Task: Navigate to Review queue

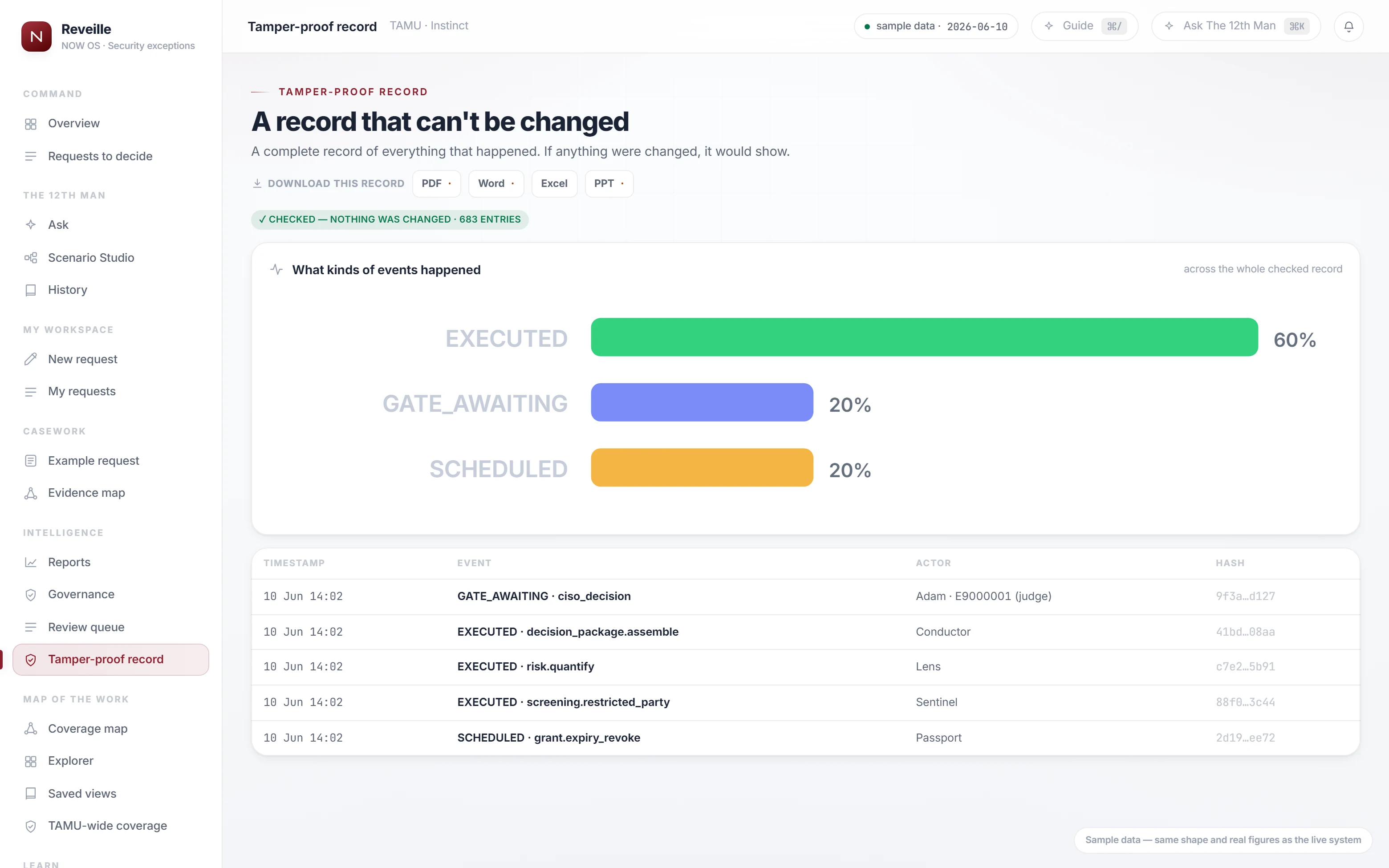Action: point(111,627)
